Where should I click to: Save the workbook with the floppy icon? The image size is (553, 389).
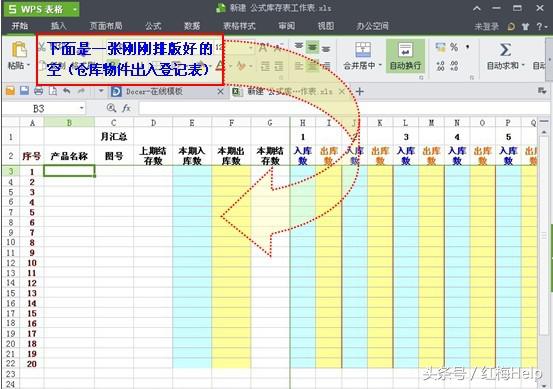point(24,91)
